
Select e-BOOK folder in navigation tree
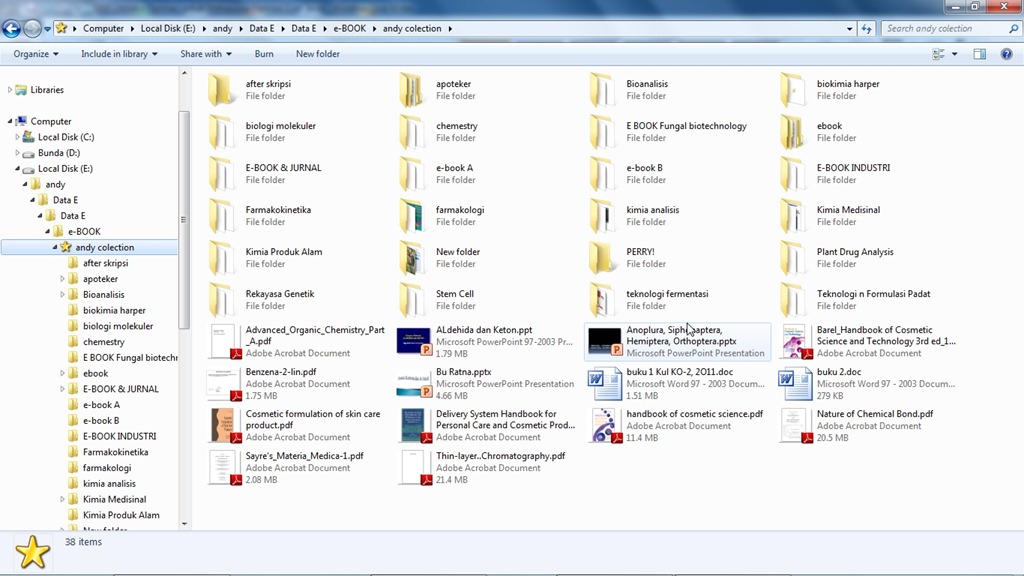click(x=84, y=232)
